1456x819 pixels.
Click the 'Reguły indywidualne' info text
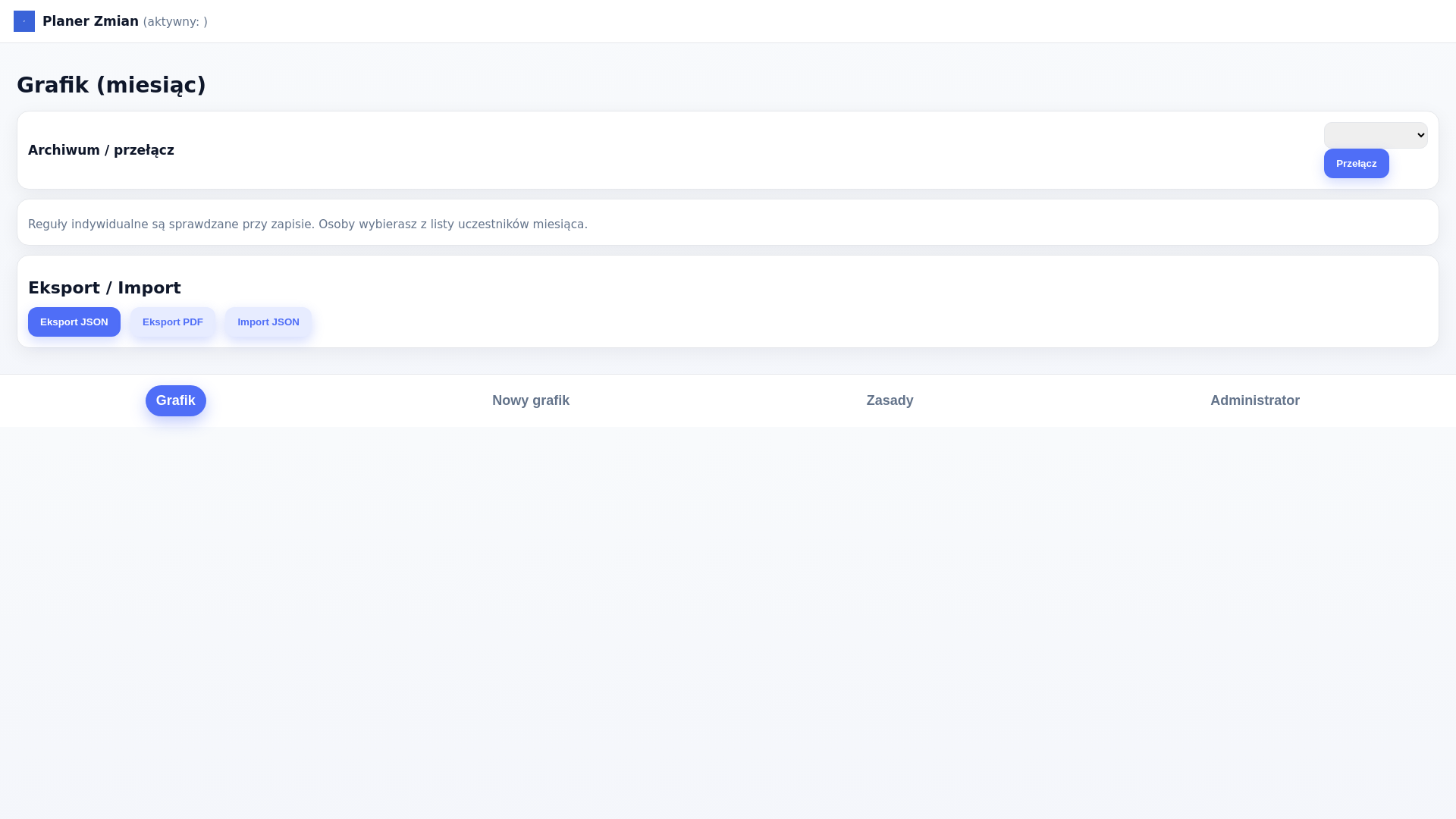pos(307,224)
